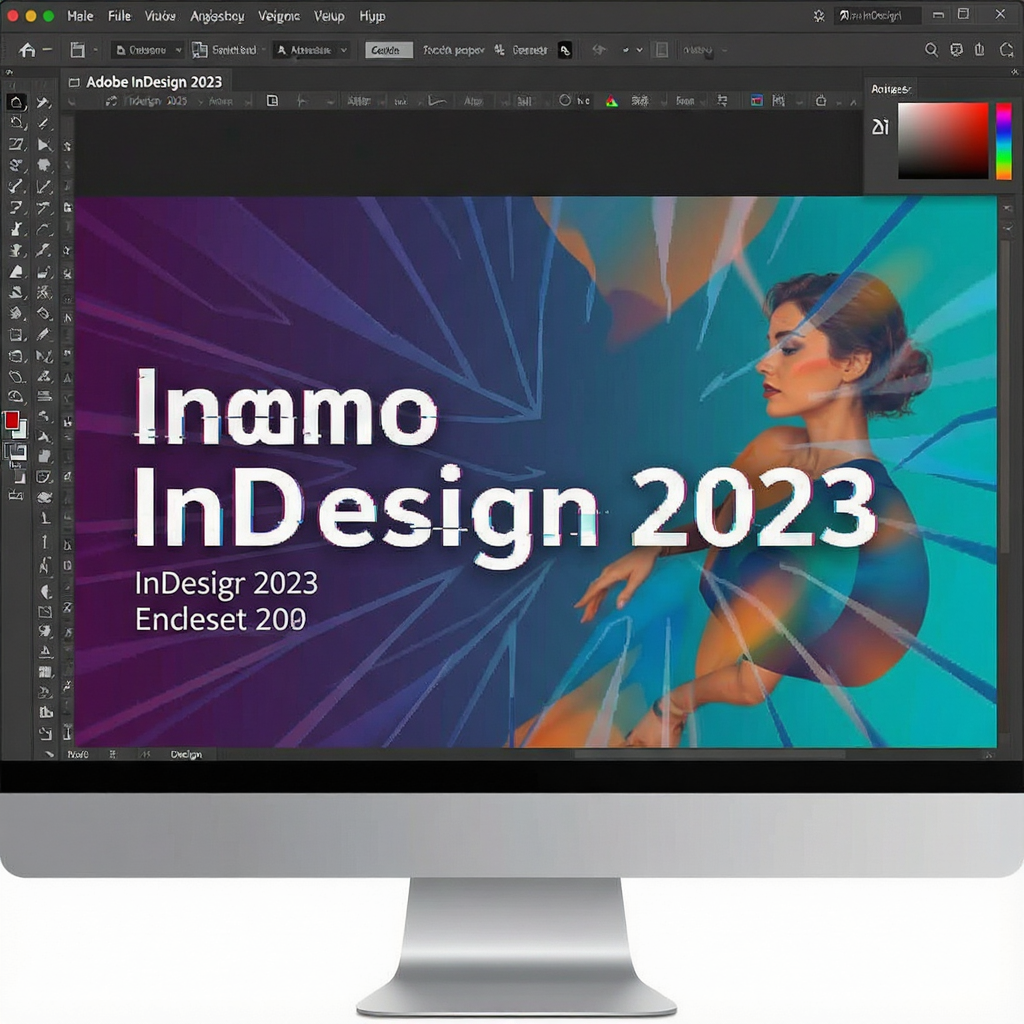Click "Design" in the bottom status bar
The width and height of the screenshot is (1024, 1024).
point(186,755)
